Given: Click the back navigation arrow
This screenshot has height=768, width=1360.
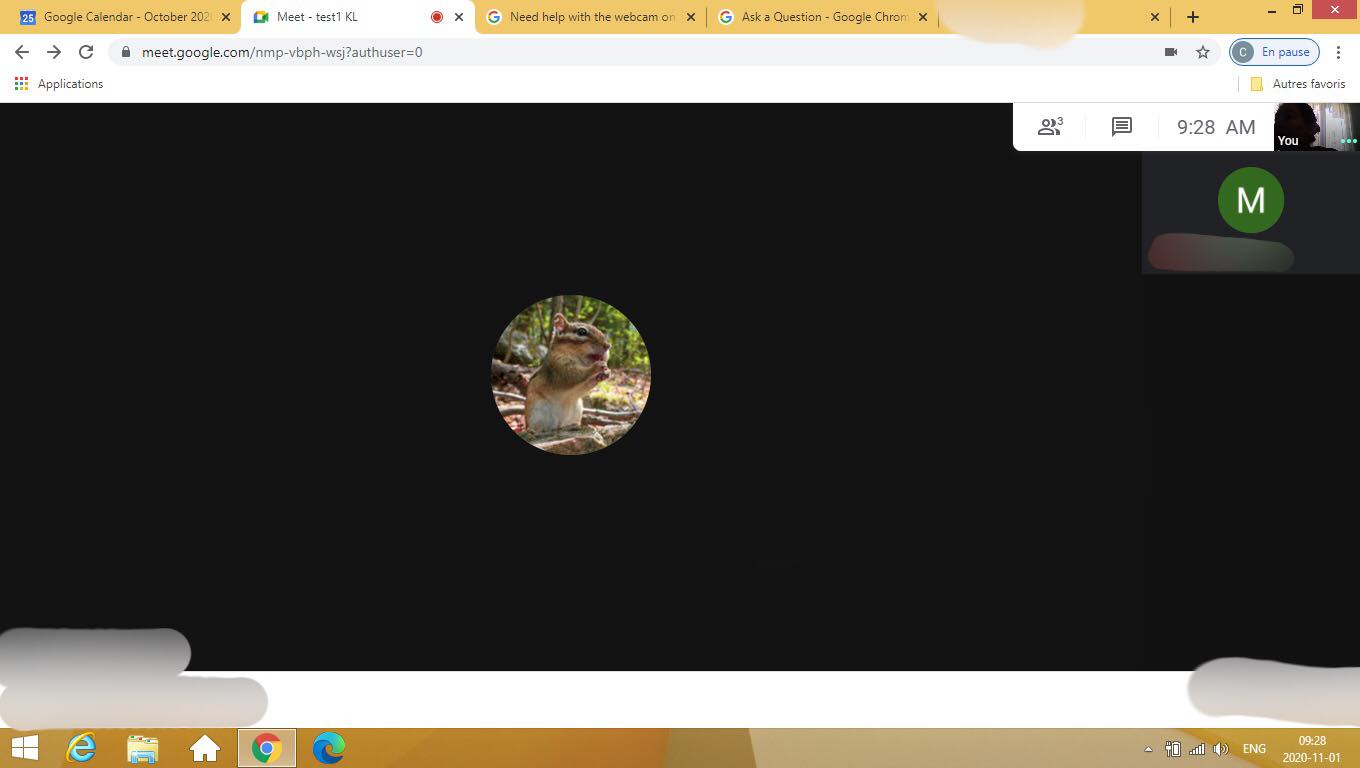Looking at the screenshot, I should coord(21,52).
